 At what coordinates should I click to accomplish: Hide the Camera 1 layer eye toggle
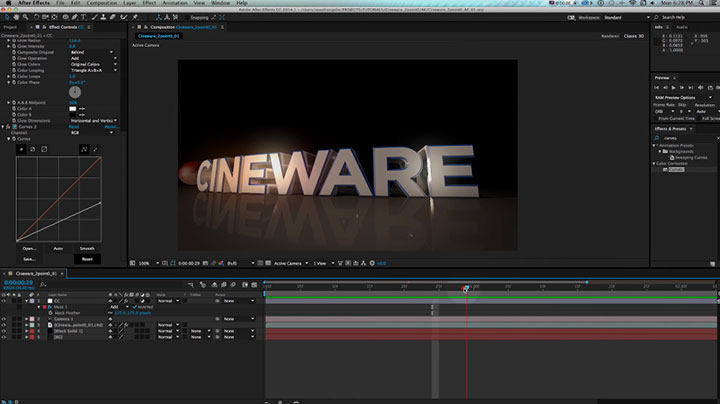4,319
